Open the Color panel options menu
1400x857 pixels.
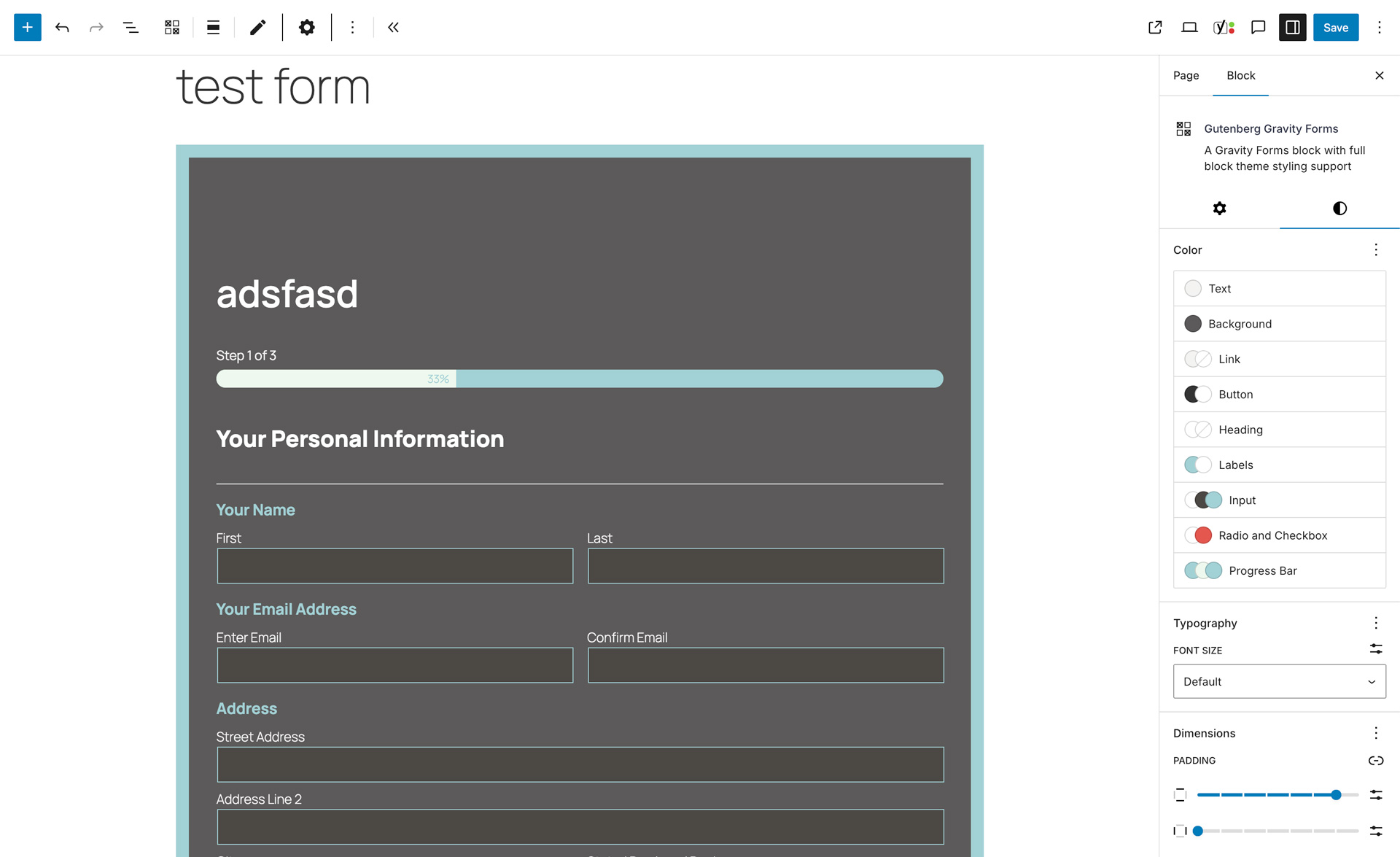[x=1376, y=249]
